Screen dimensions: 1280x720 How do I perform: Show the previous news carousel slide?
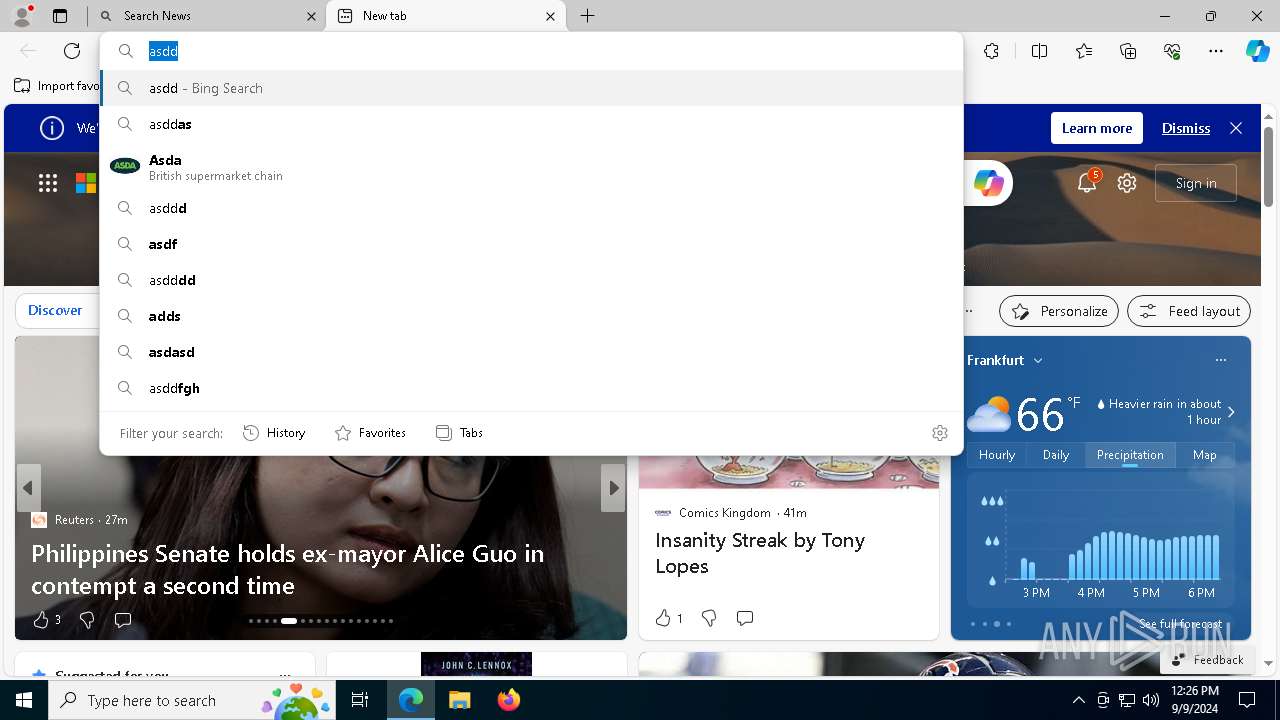(28, 488)
